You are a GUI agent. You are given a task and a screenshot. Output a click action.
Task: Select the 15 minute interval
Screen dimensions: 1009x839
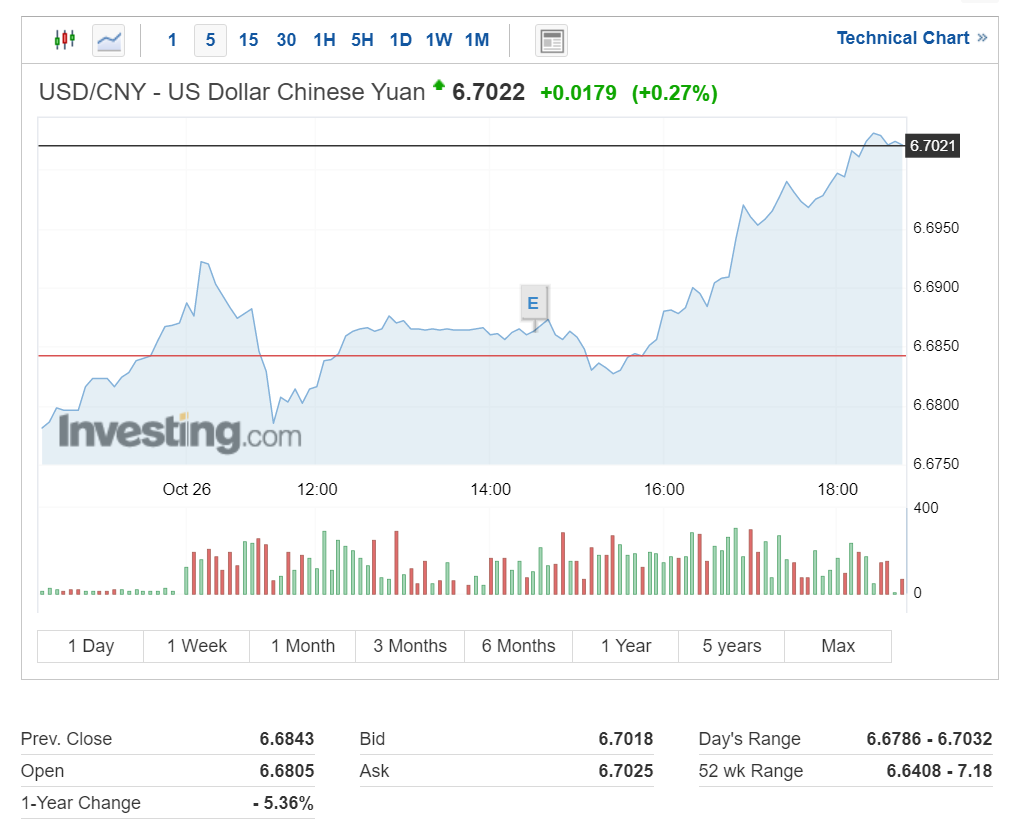point(248,40)
